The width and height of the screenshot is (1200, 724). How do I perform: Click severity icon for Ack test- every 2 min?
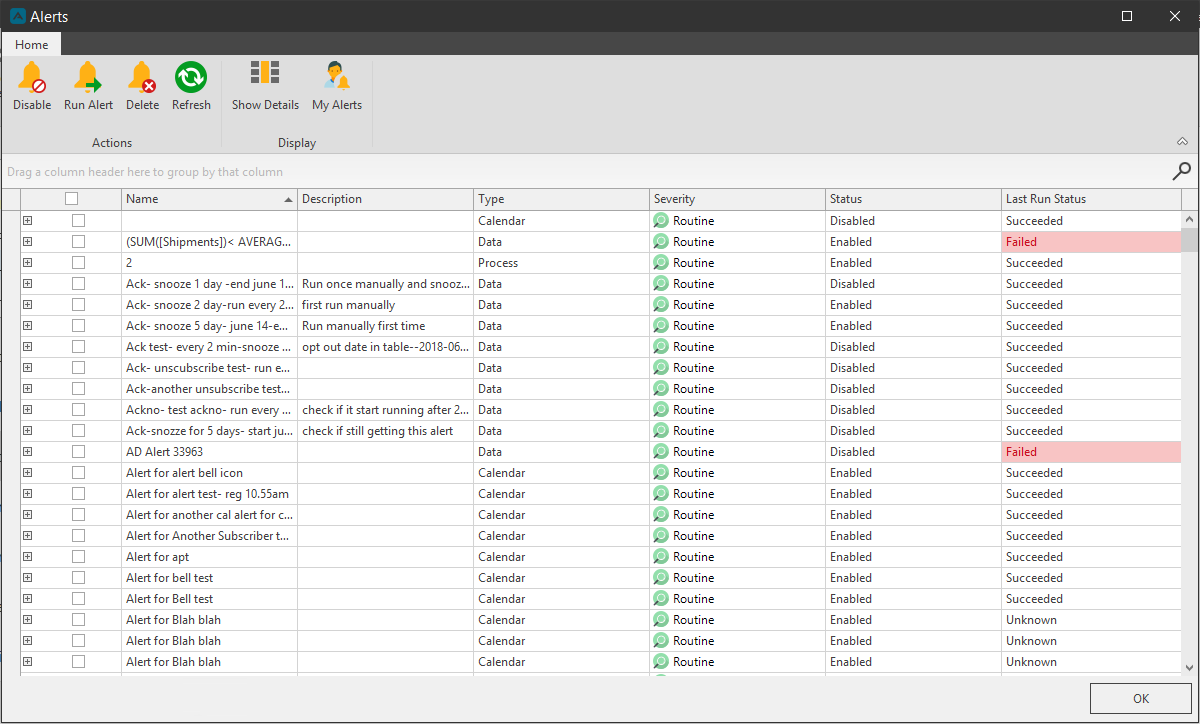(660, 347)
